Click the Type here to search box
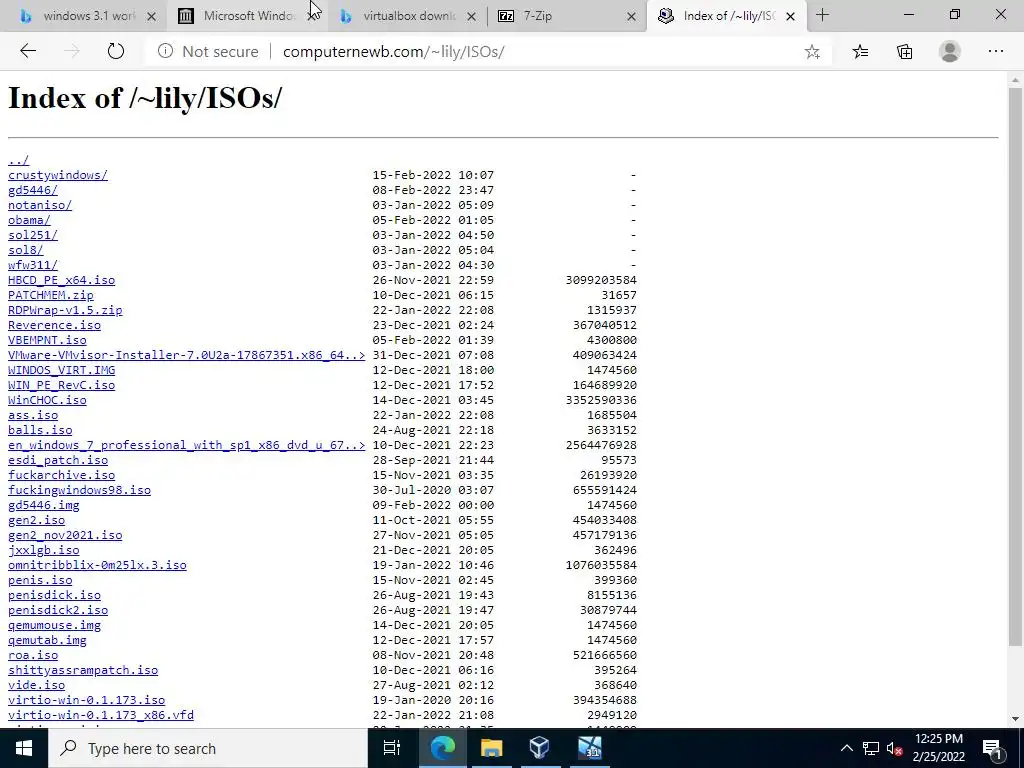The height and width of the screenshot is (768, 1024). 208,748
